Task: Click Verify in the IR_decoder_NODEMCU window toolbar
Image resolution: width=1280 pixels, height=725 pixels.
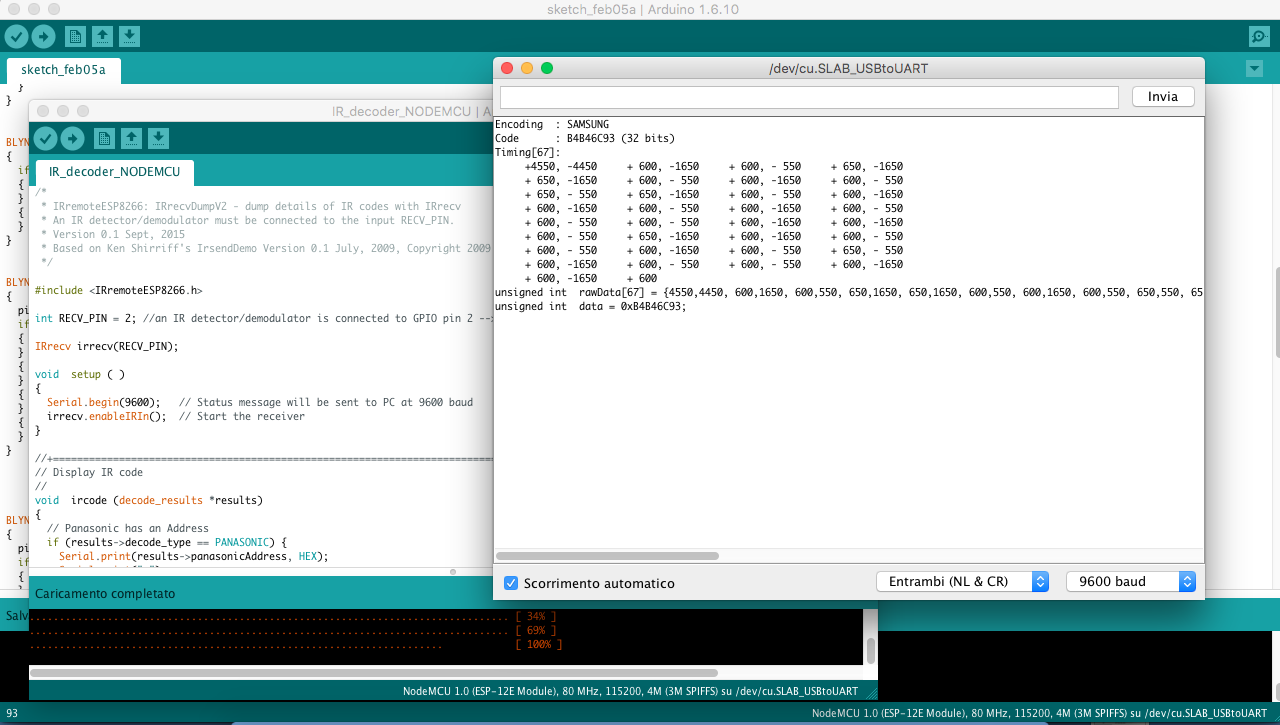Action: tap(45, 138)
